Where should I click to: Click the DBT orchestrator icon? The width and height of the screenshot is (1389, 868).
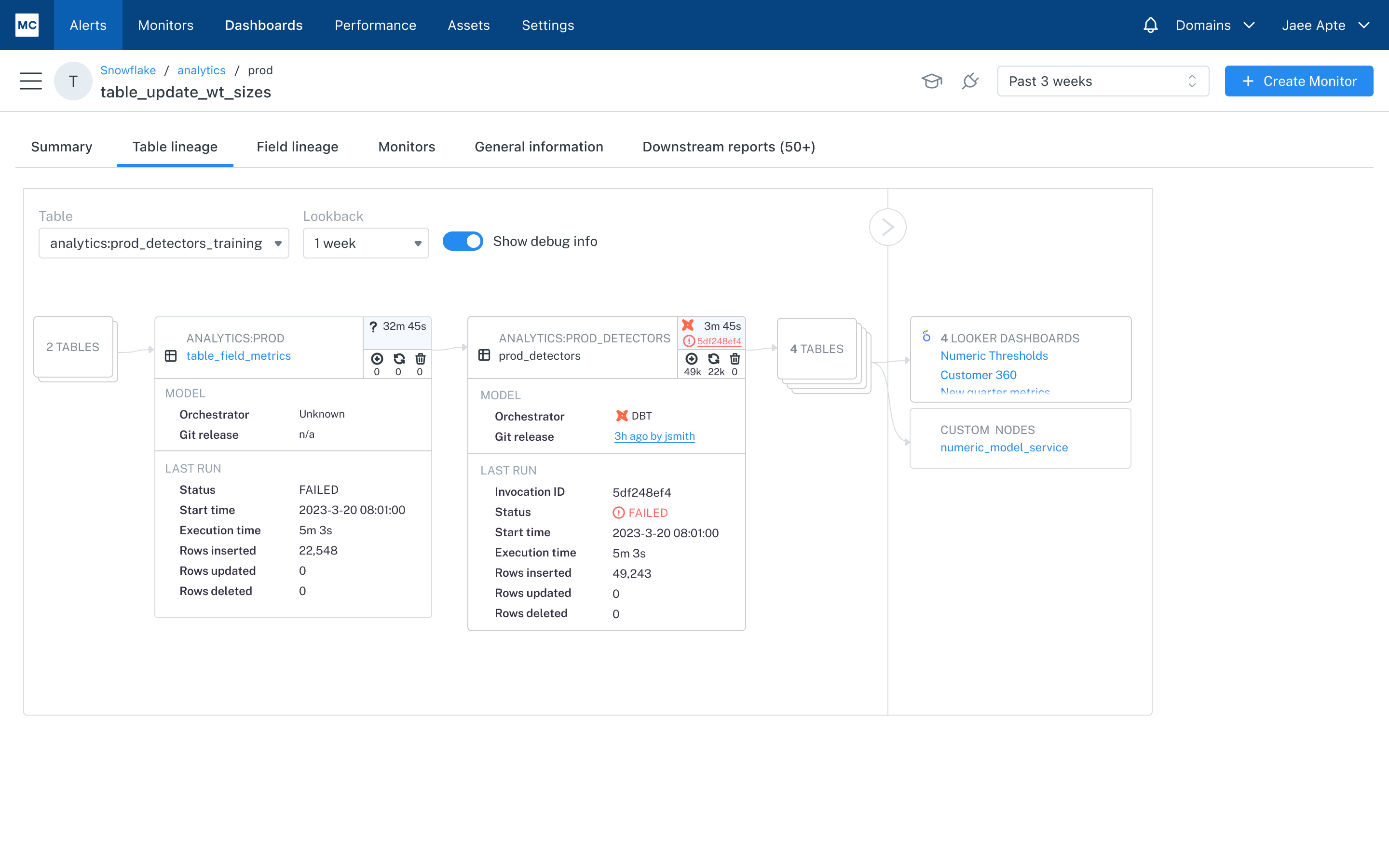point(622,416)
